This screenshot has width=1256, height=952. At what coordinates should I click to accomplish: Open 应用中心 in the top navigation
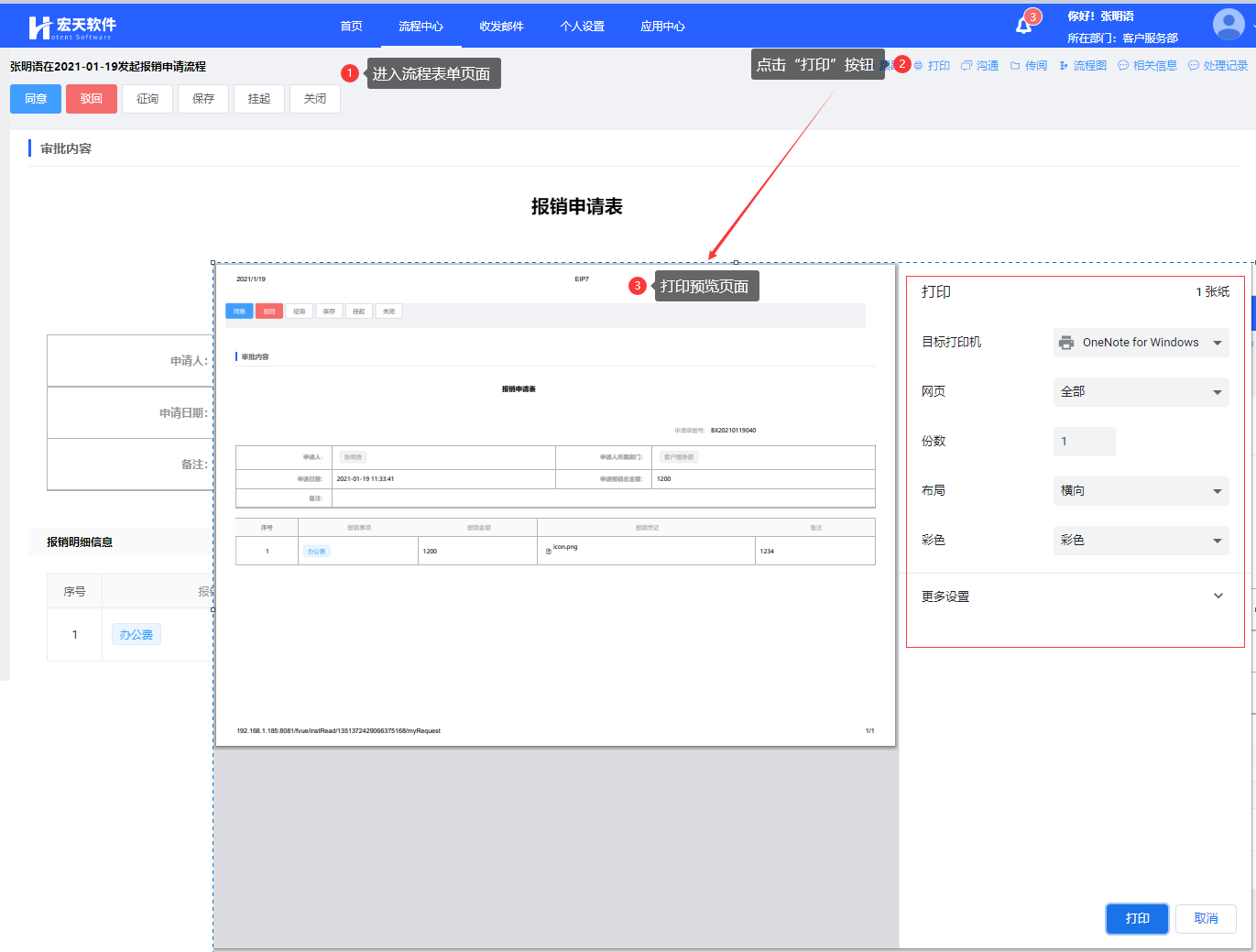tap(662, 27)
